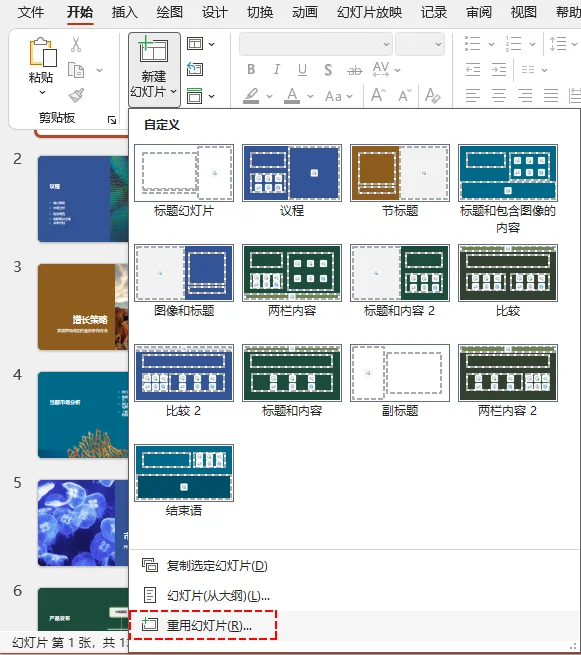Click the Section icon
This screenshot has height=655, width=581.
pos(195,96)
